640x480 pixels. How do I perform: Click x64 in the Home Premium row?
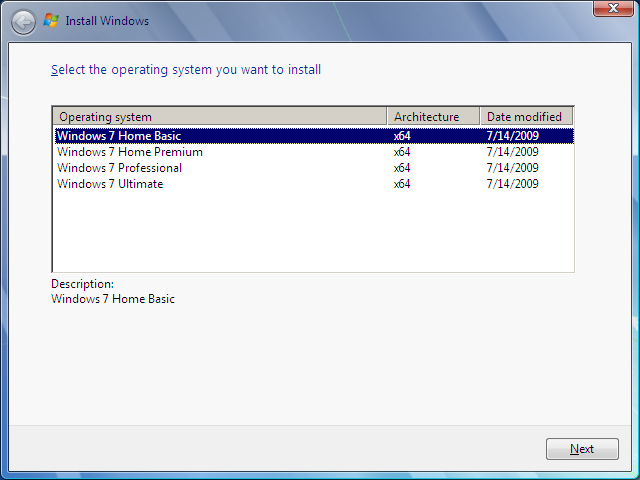click(402, 152)
